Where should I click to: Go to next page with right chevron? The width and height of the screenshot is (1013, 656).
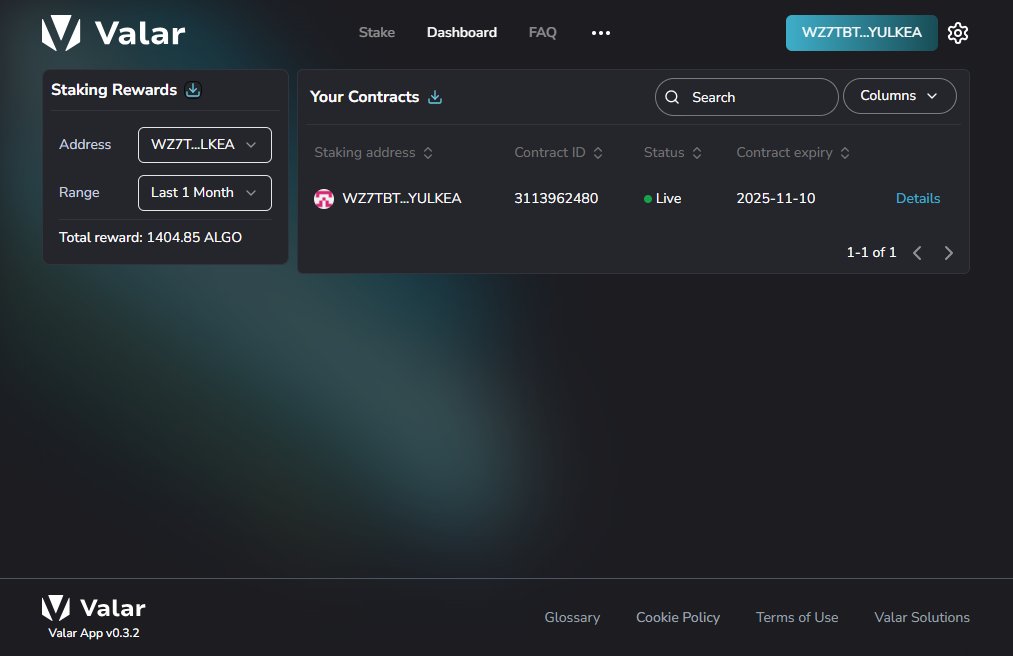[x=948, y=253]
